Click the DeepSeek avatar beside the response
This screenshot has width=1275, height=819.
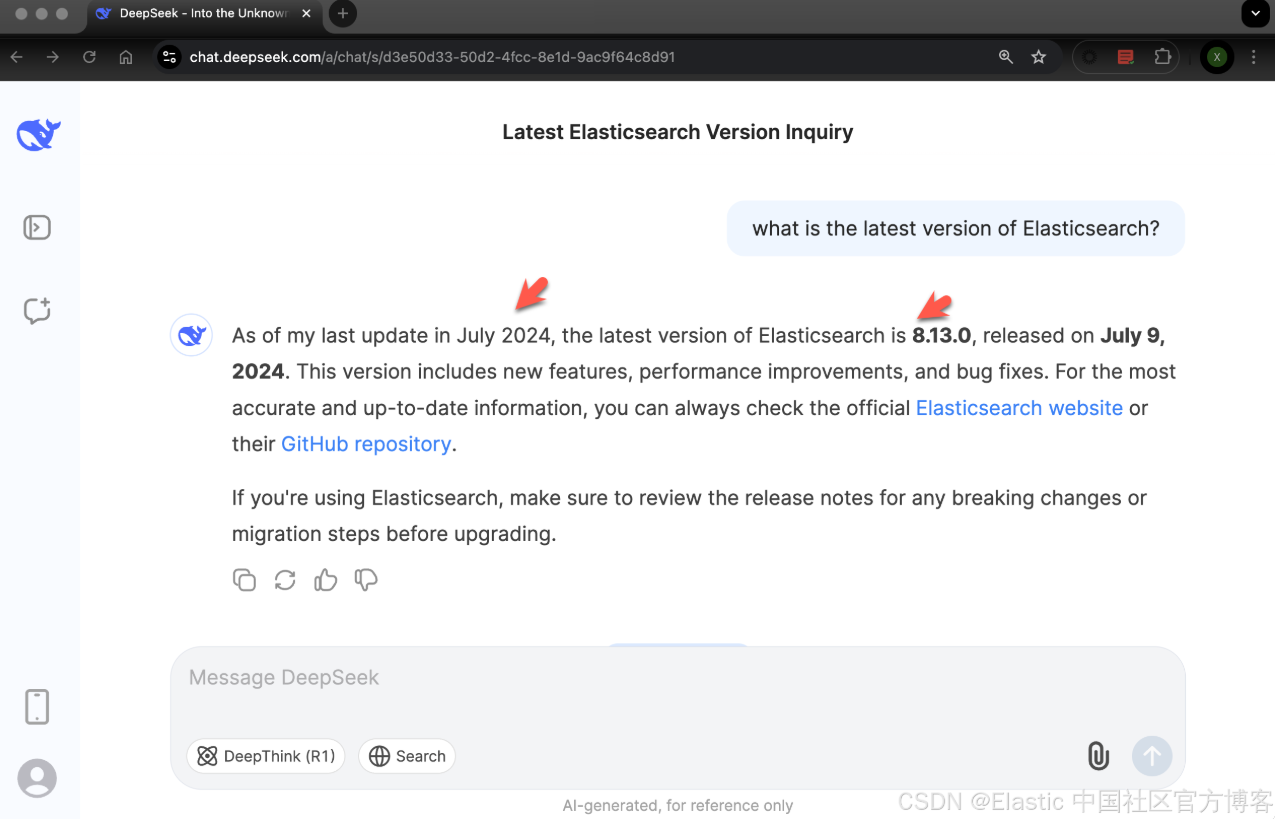point(191,335)
